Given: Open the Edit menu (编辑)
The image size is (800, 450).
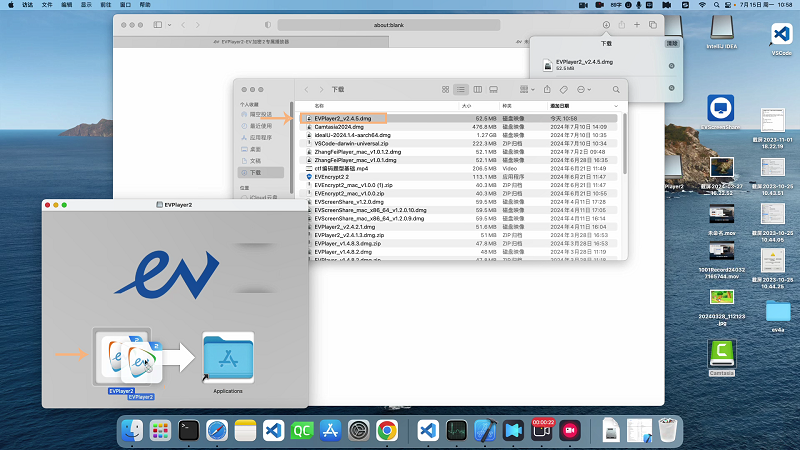Looking at the screenshot, I should [66, 5].
